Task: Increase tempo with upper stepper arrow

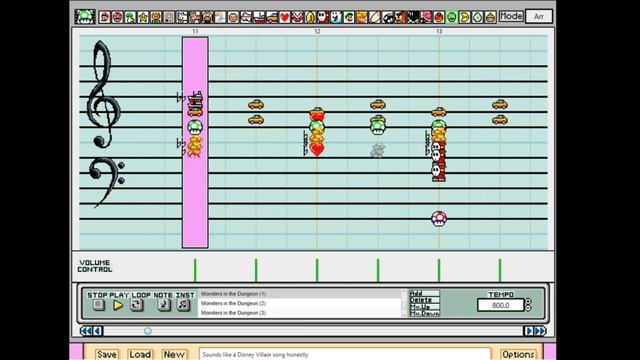Action: coord(528,302)
